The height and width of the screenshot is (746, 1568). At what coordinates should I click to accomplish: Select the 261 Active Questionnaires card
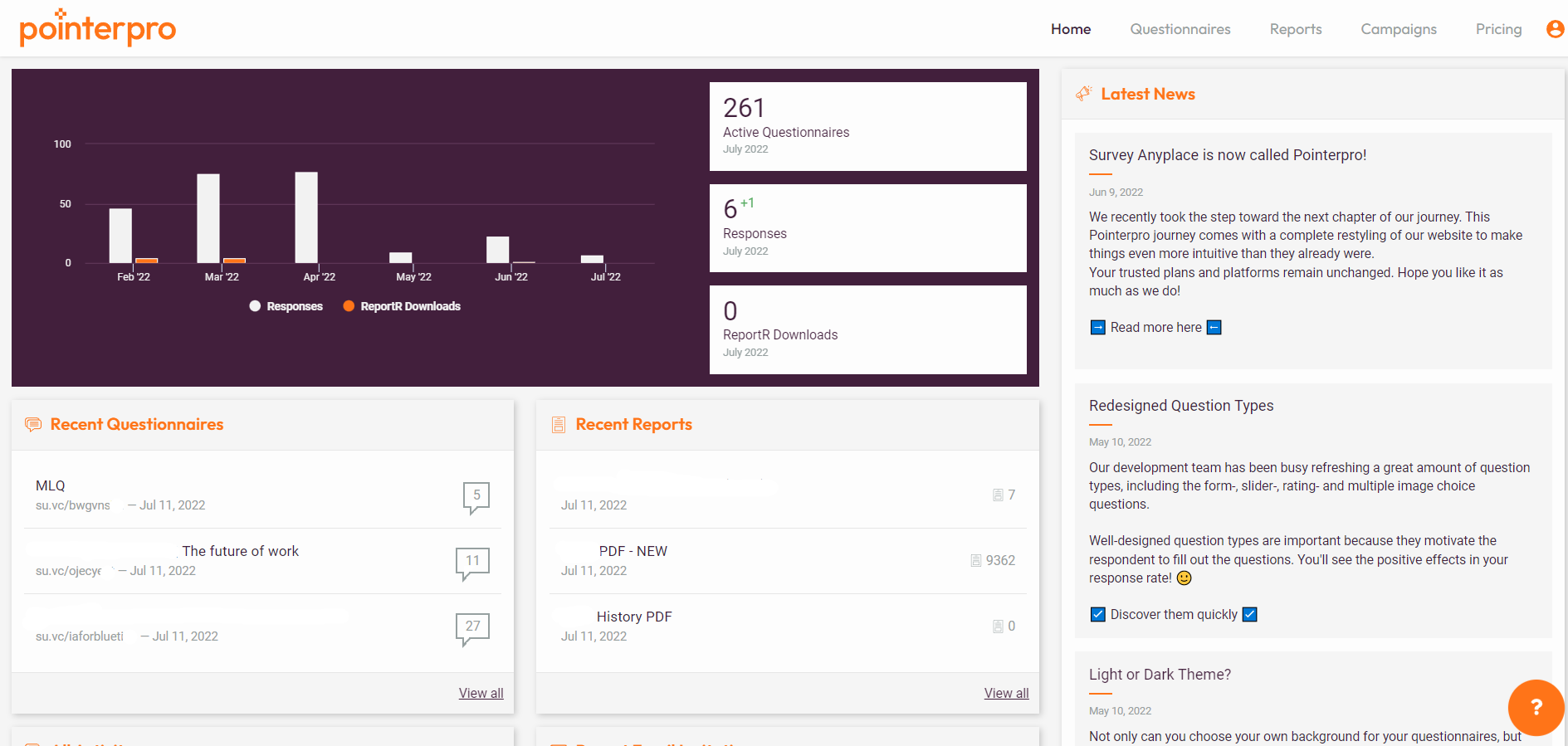point(867,126)
